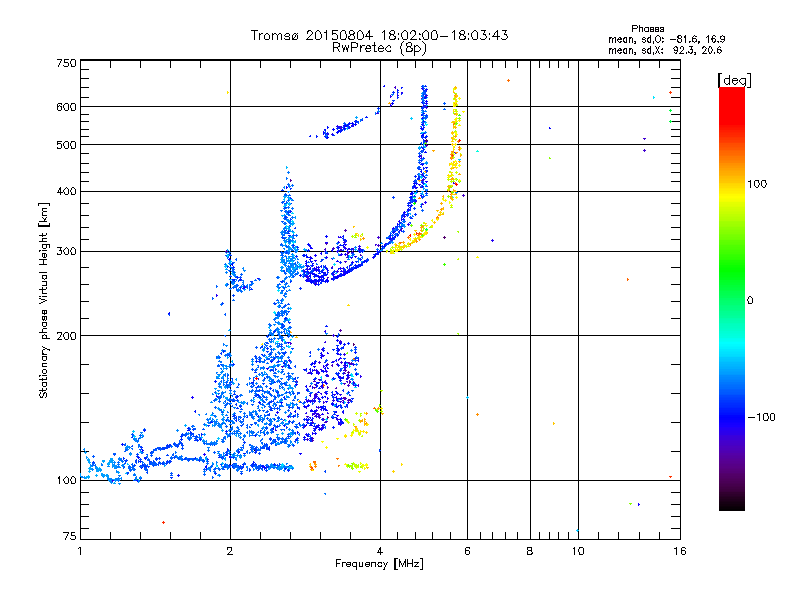800x600 pixels.
Task: Click the x-axis tick label '6'
Action: 467,551
